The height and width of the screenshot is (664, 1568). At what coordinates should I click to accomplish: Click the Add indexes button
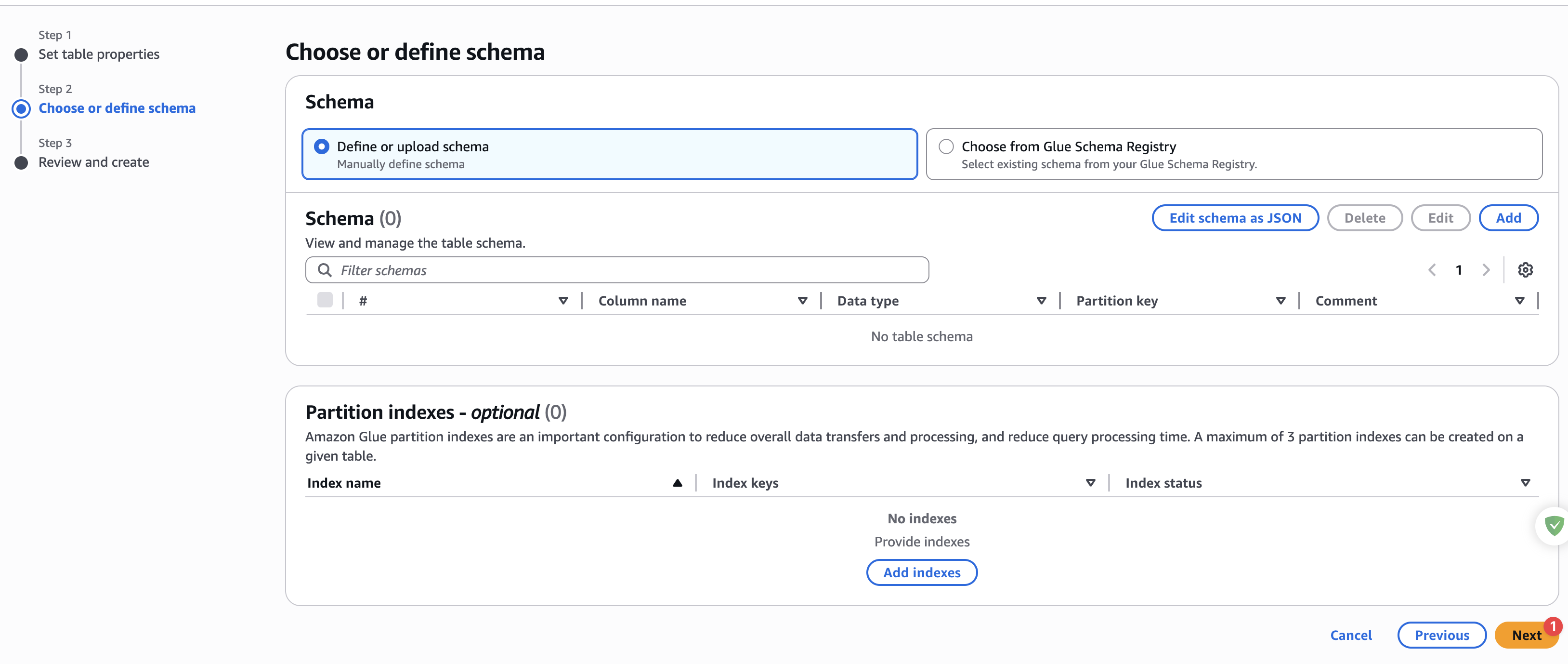pyautogui.click(x=922, y=572)
